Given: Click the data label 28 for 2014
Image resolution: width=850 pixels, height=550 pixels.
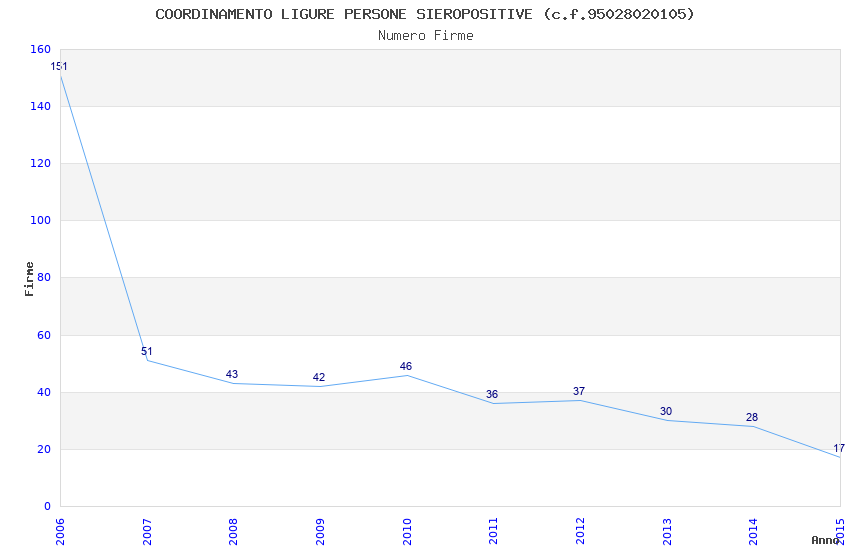Looking at the screenshot, I should click(752, 417).
